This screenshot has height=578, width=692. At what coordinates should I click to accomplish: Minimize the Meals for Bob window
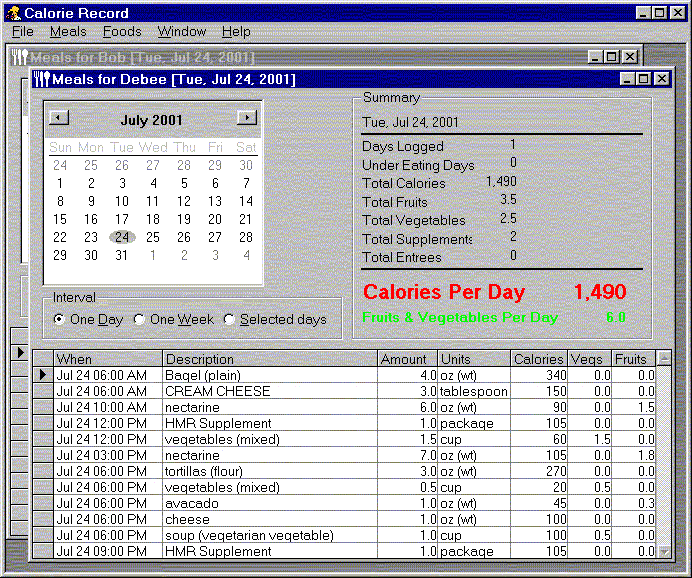595,57
